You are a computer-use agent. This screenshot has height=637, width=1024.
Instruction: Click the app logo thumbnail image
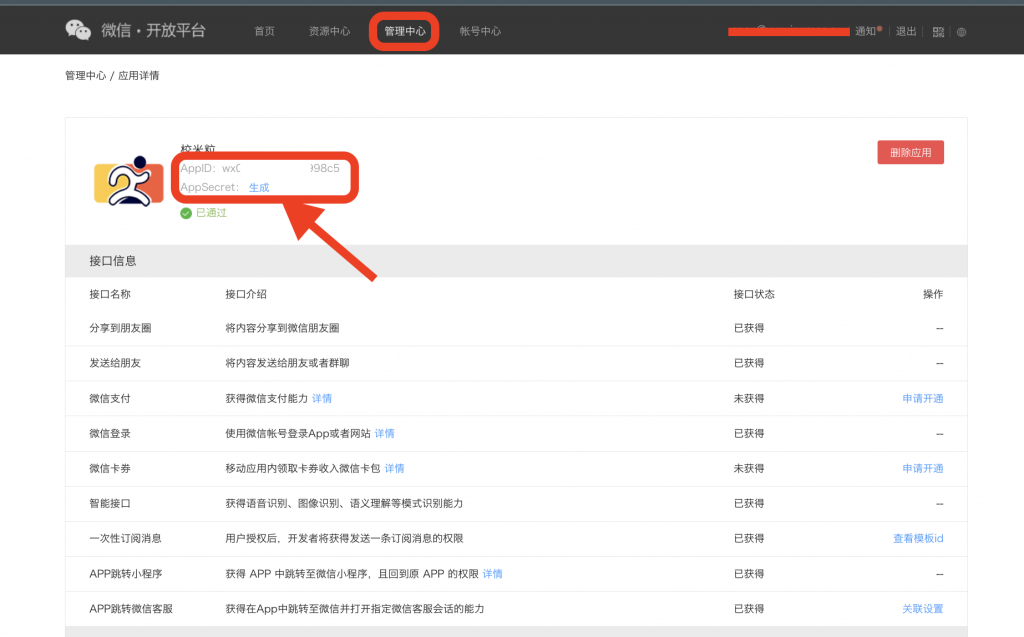[x=129, y=181]
